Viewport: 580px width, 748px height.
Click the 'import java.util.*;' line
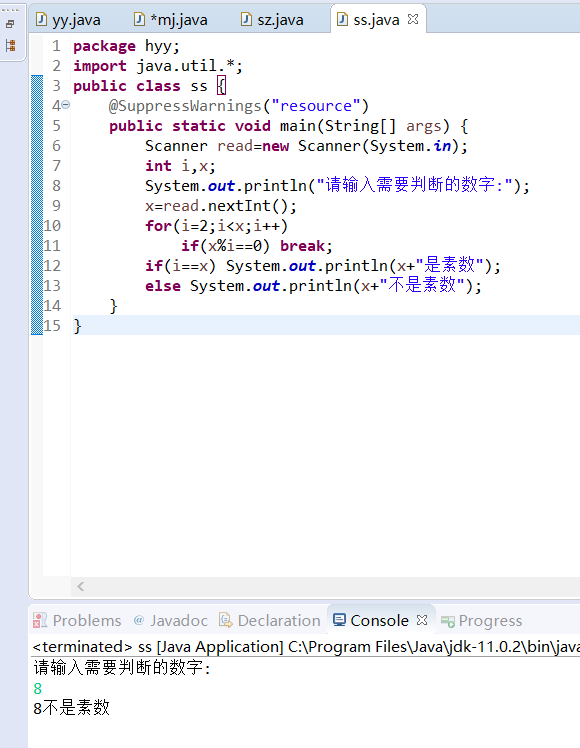click(x=158, y=66)
